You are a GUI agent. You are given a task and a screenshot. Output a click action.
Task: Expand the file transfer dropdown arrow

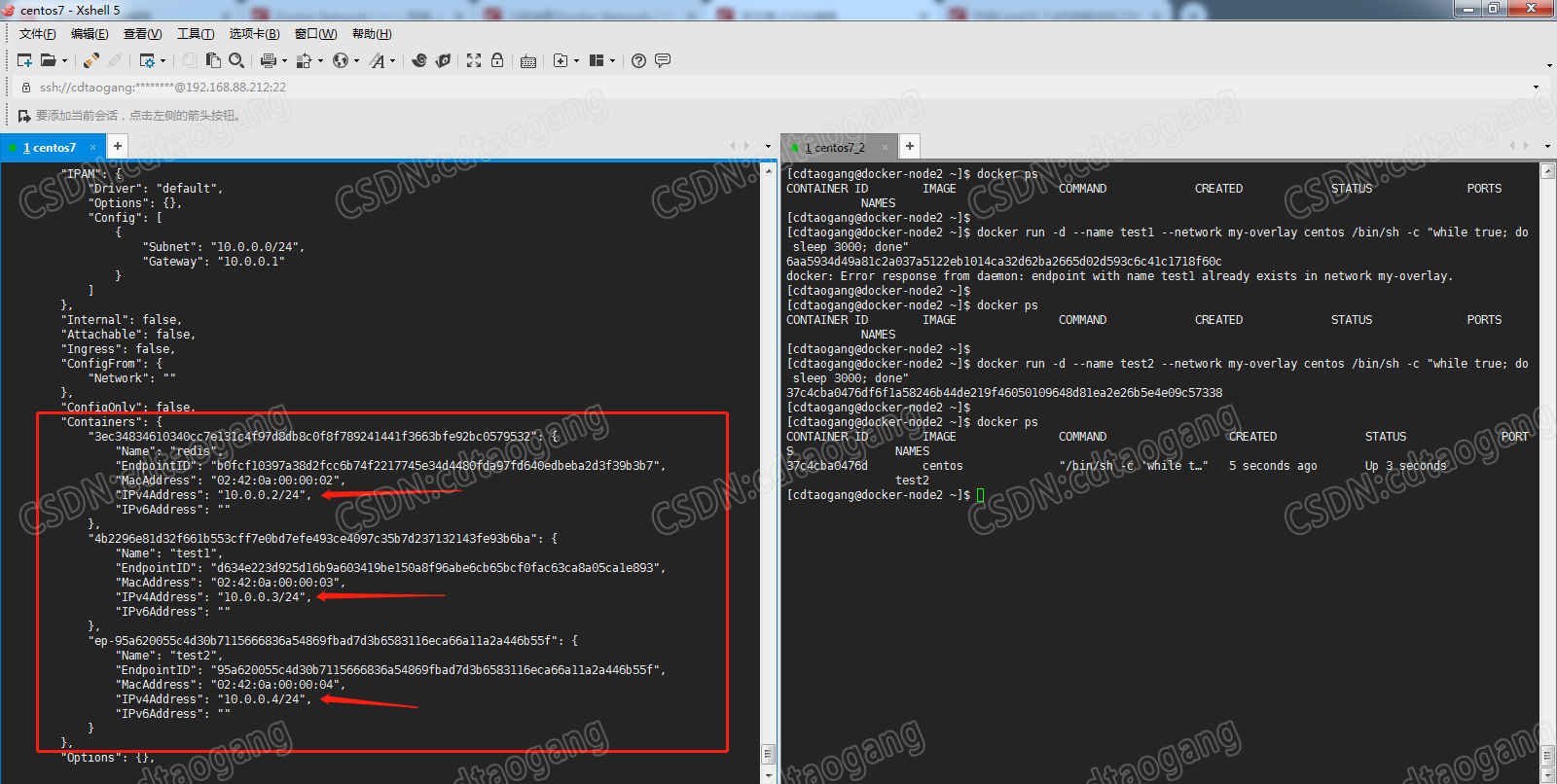[x=320, y=61]
